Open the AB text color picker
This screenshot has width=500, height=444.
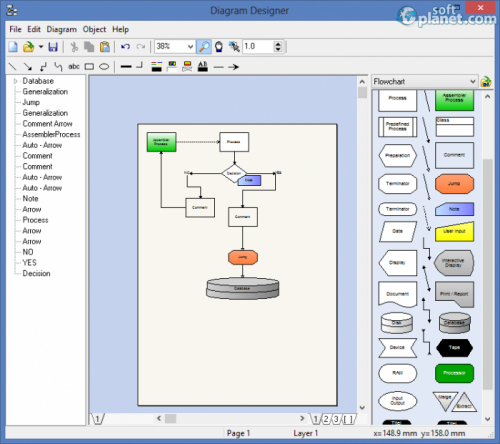(203, 67)
